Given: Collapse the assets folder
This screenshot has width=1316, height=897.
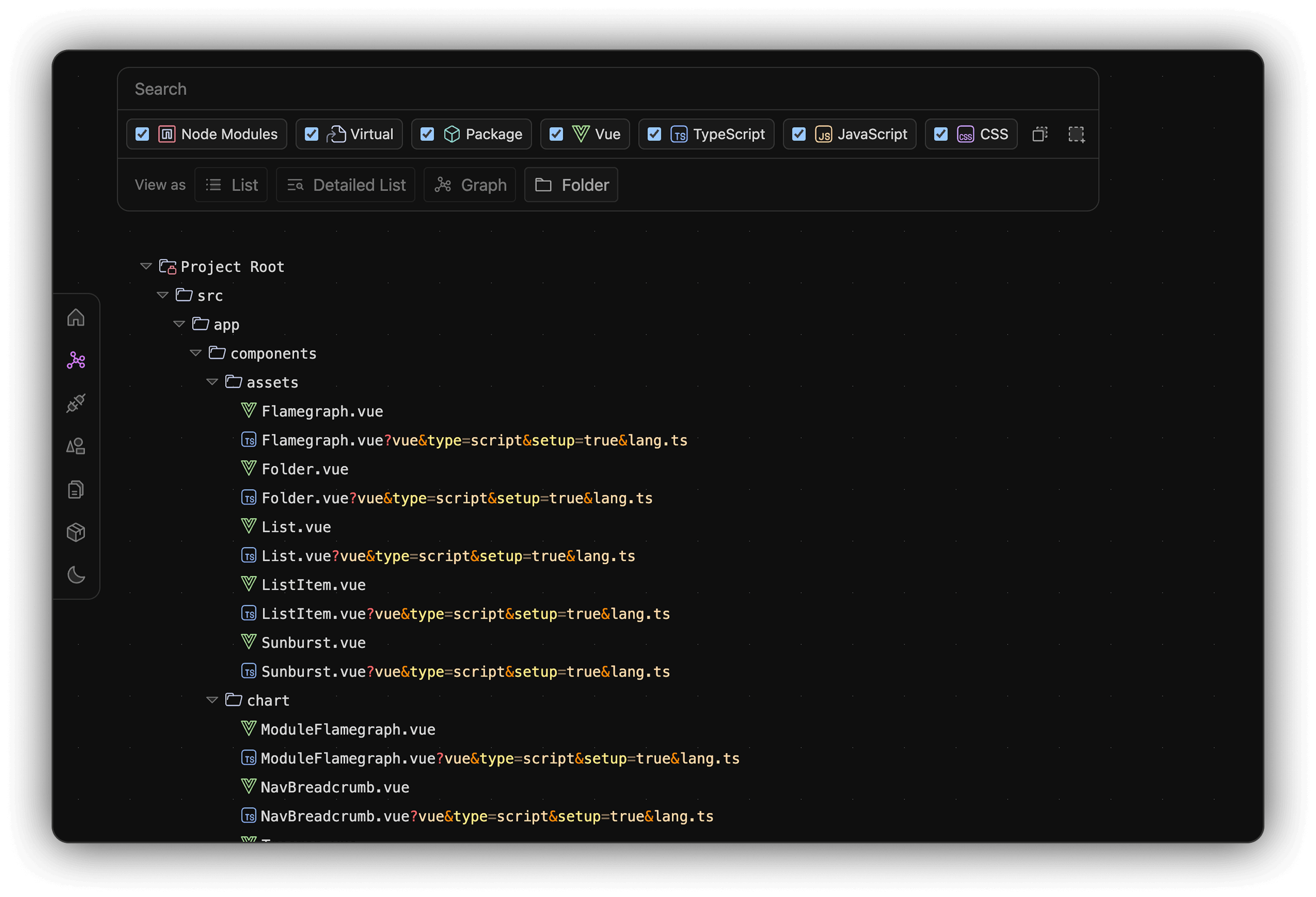Looking at the screenshot, I should 212,382.
